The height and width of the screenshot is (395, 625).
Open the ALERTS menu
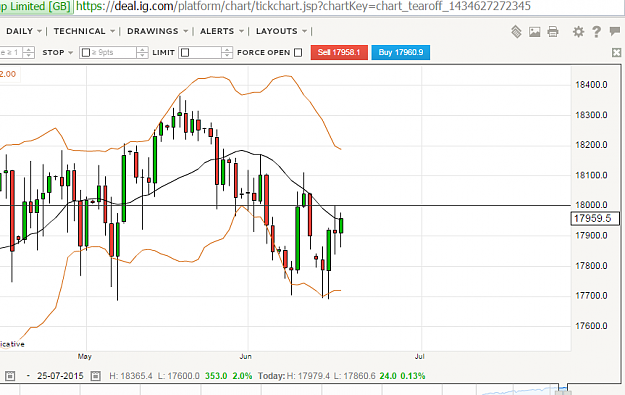tap(222, 31)
